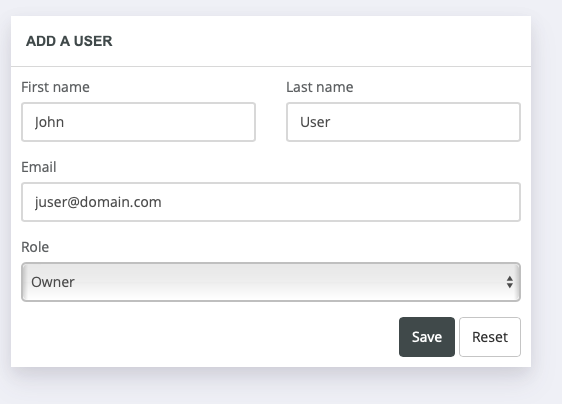Click the up-down arrows icon on Role selector

[509, 282]
